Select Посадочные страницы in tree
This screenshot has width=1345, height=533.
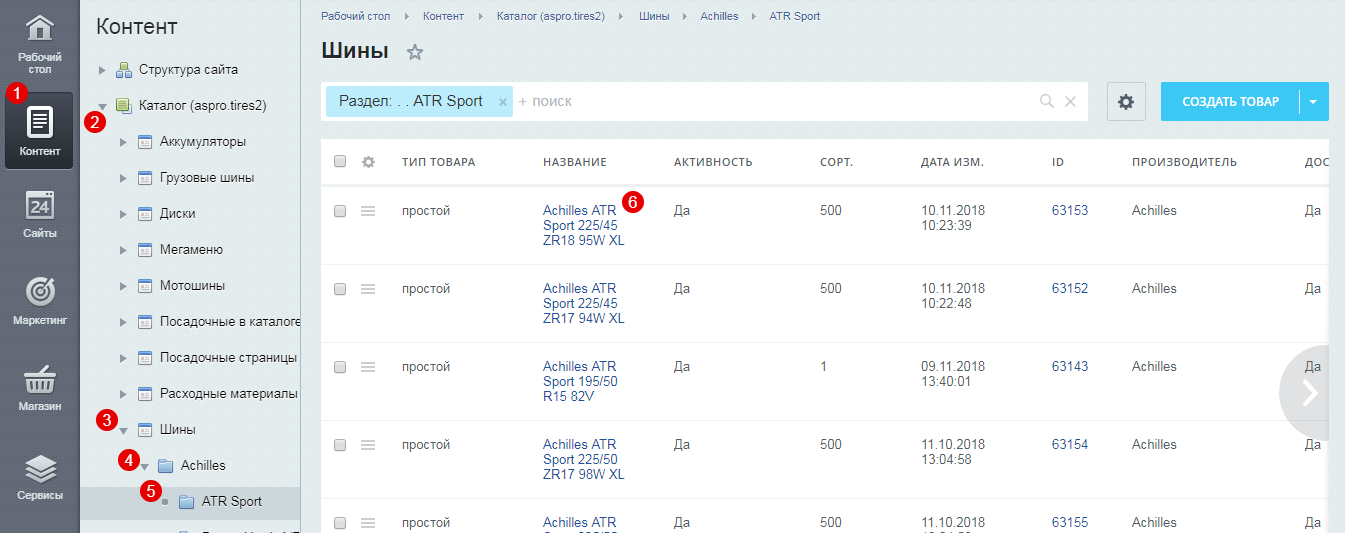[229, 358]
